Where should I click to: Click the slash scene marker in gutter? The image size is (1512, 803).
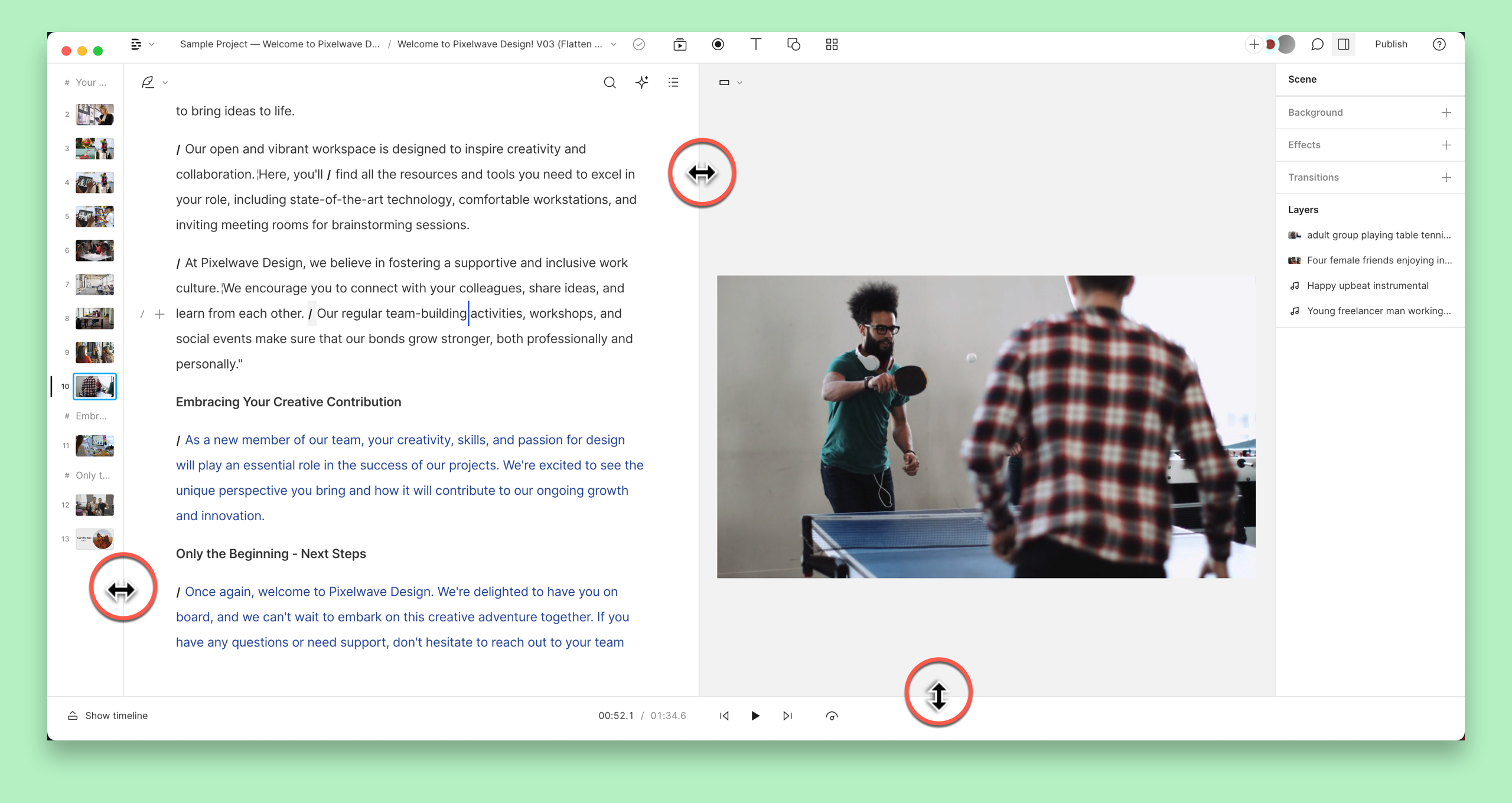tap(142, 314)
